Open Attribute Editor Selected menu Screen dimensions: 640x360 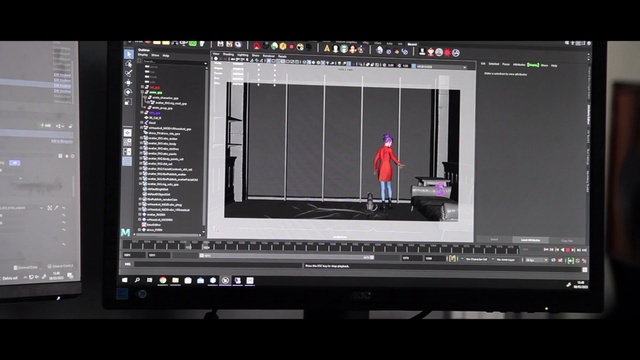click(x=494, y=64)
